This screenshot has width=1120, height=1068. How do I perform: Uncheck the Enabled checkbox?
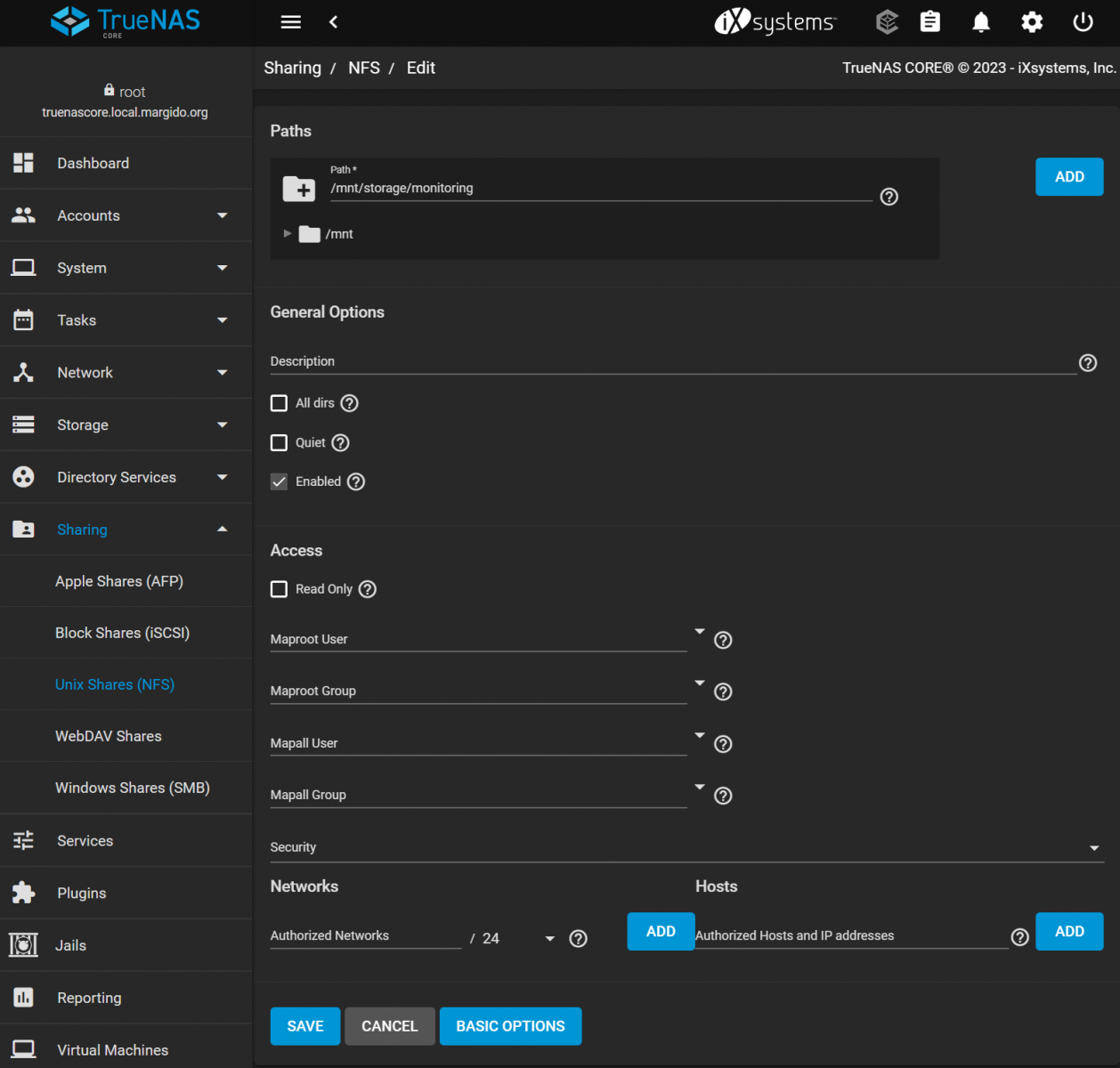[x=279, y=481]
